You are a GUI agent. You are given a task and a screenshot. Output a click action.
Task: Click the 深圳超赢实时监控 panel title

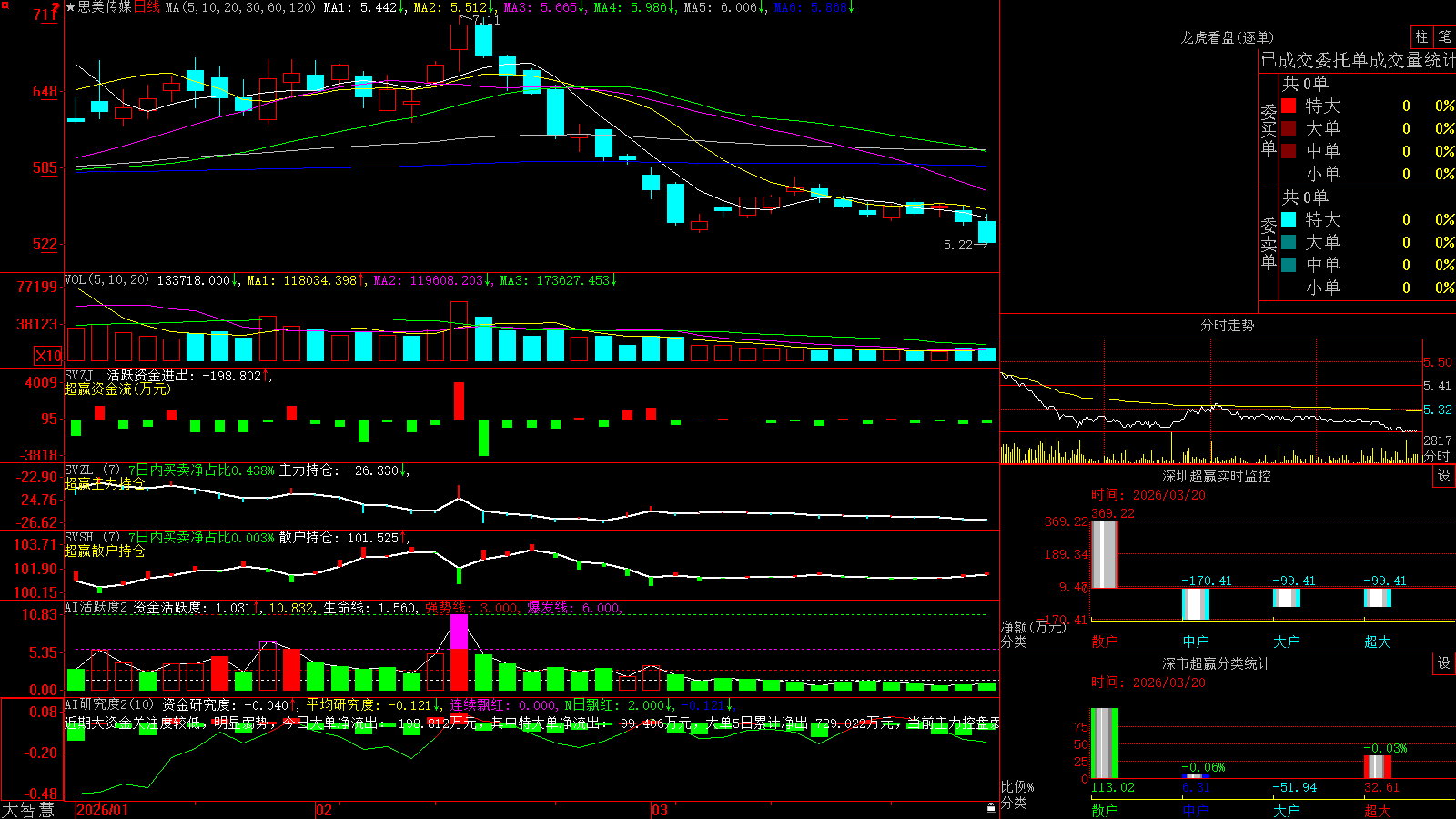tap(1216, 476)
